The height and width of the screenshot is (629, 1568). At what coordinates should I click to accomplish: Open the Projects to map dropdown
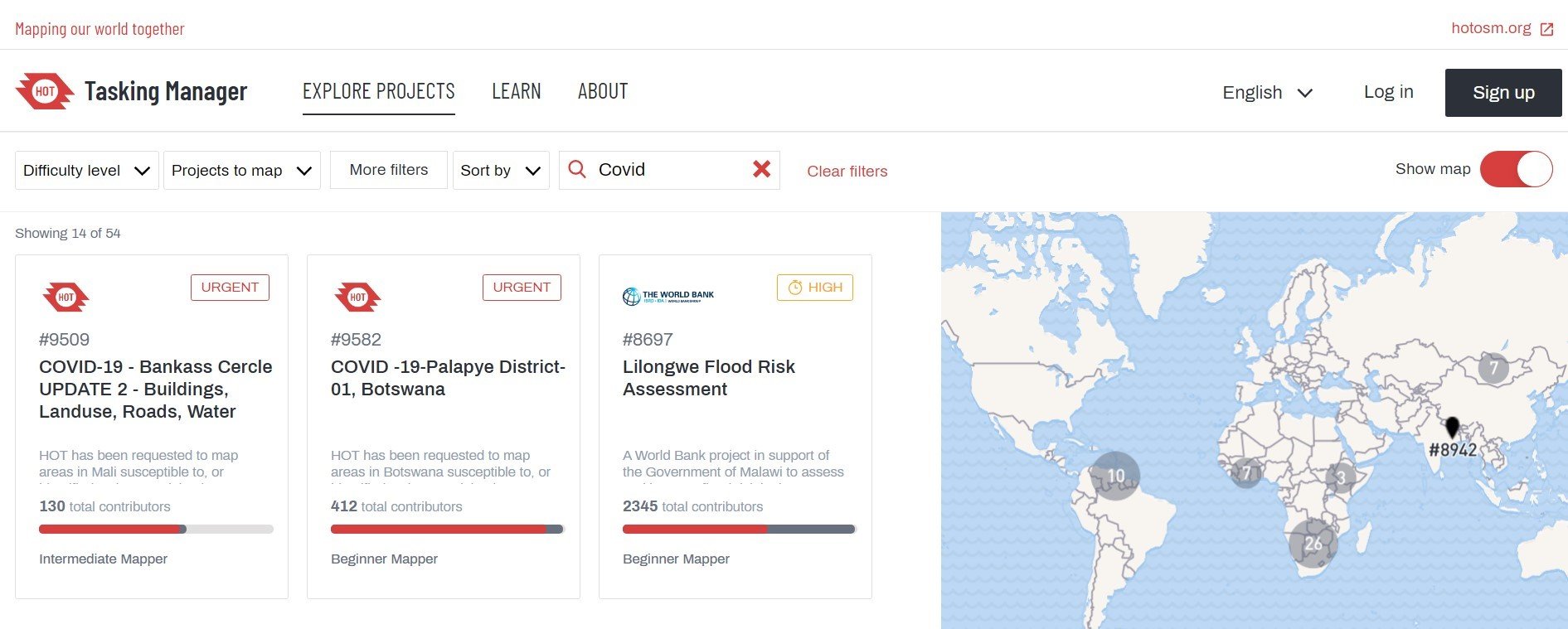241,170
